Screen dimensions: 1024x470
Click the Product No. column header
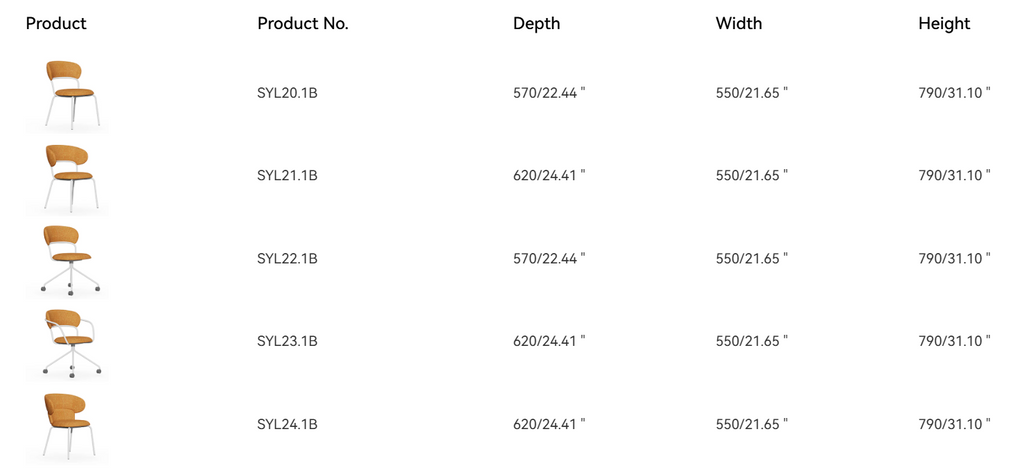coord(303,24)
